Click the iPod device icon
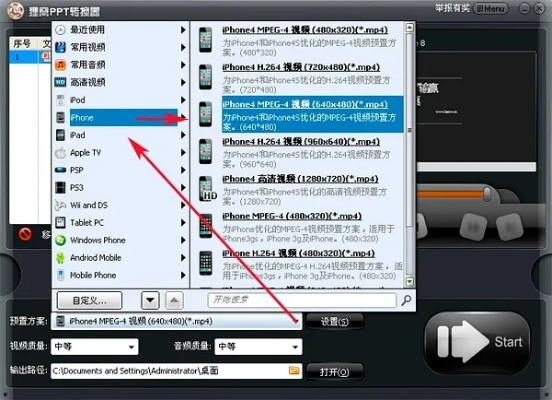This screenshot has width=552, height=400. pyautogui.click(x=61, y=100)
